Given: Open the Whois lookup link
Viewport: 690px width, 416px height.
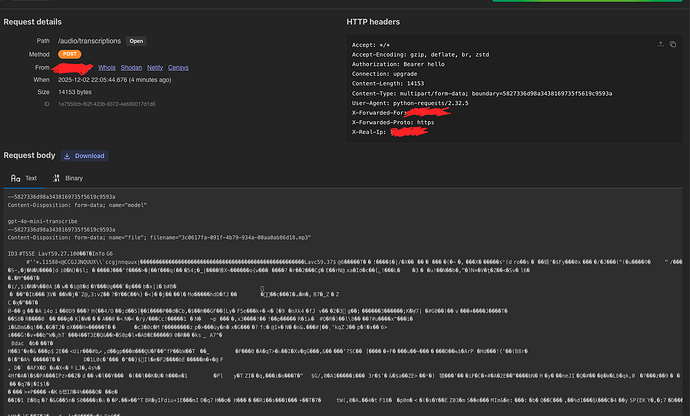Looking at the screenshot, I should click(x=107, y=67).
